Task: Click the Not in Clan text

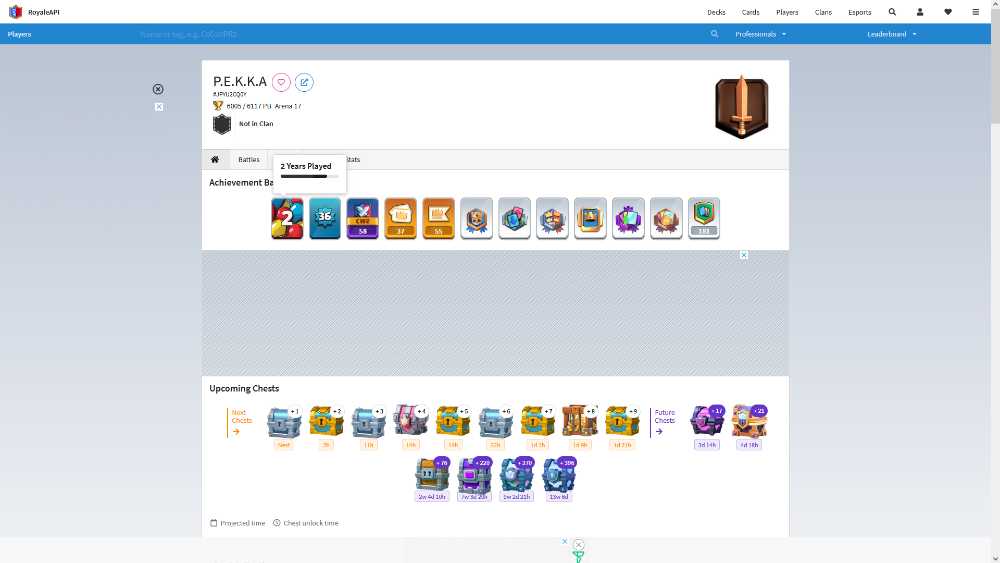Action: (256, 124)
